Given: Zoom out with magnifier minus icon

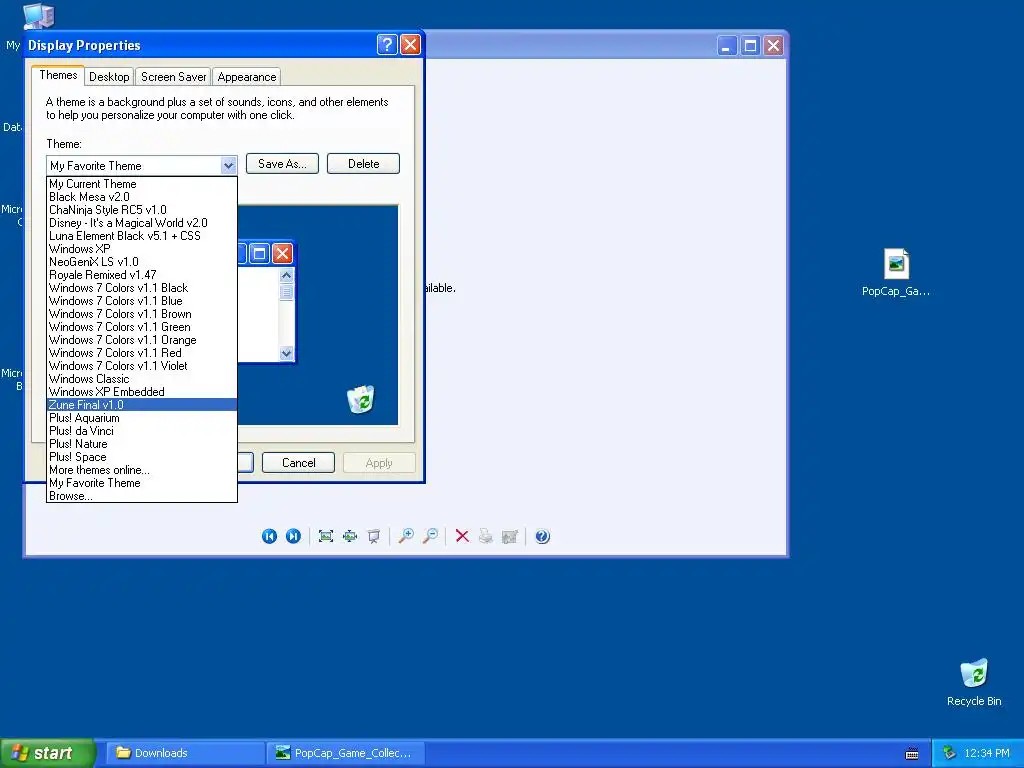Looking at the screenshot, I should 430,536.
